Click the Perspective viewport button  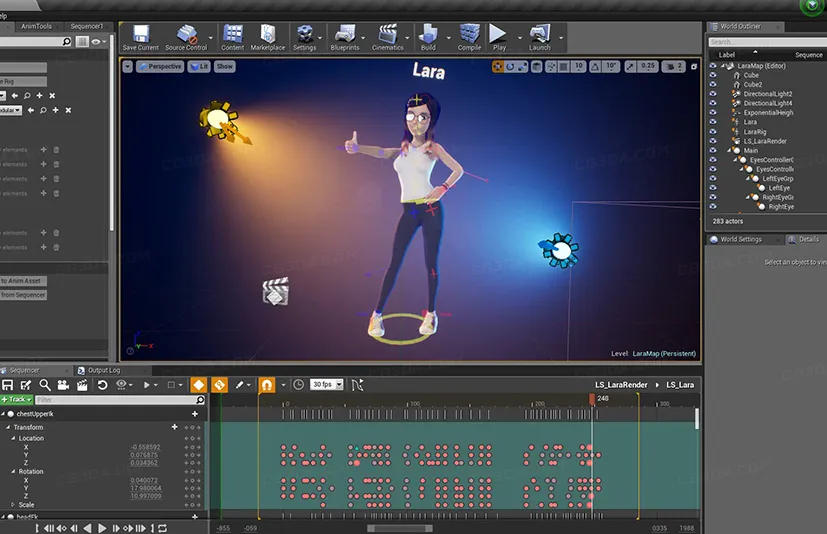coord(160,66)
